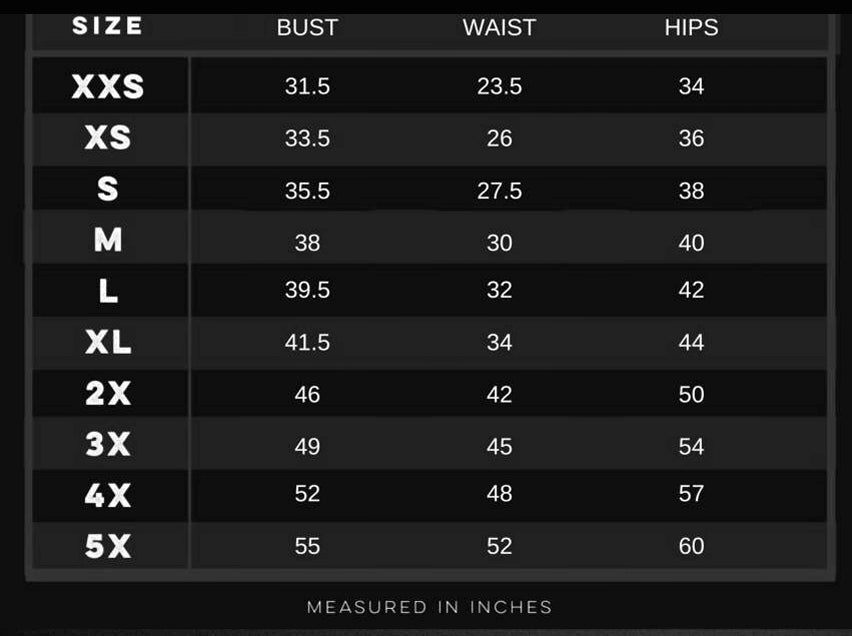
Task: Select the XL size label
Action: point(108,342)
